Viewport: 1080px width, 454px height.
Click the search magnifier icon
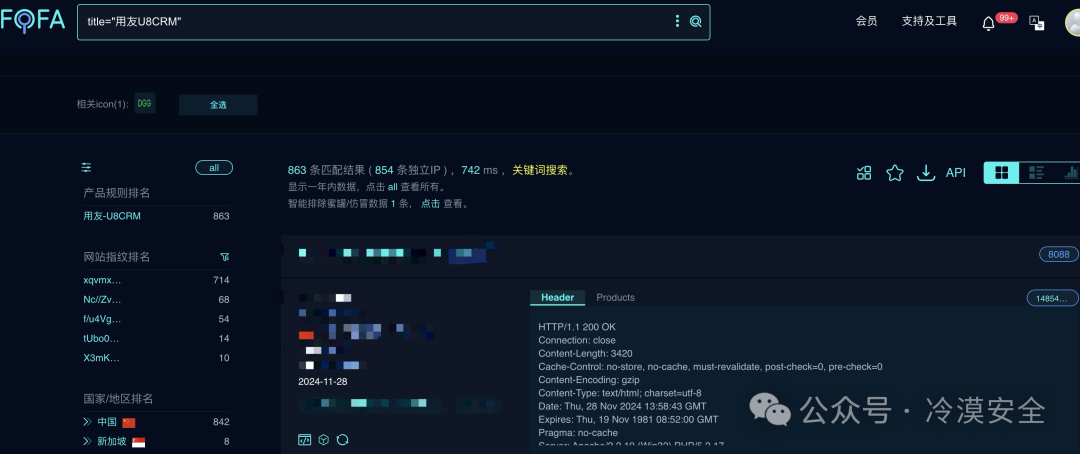click(x=696, y=21)
